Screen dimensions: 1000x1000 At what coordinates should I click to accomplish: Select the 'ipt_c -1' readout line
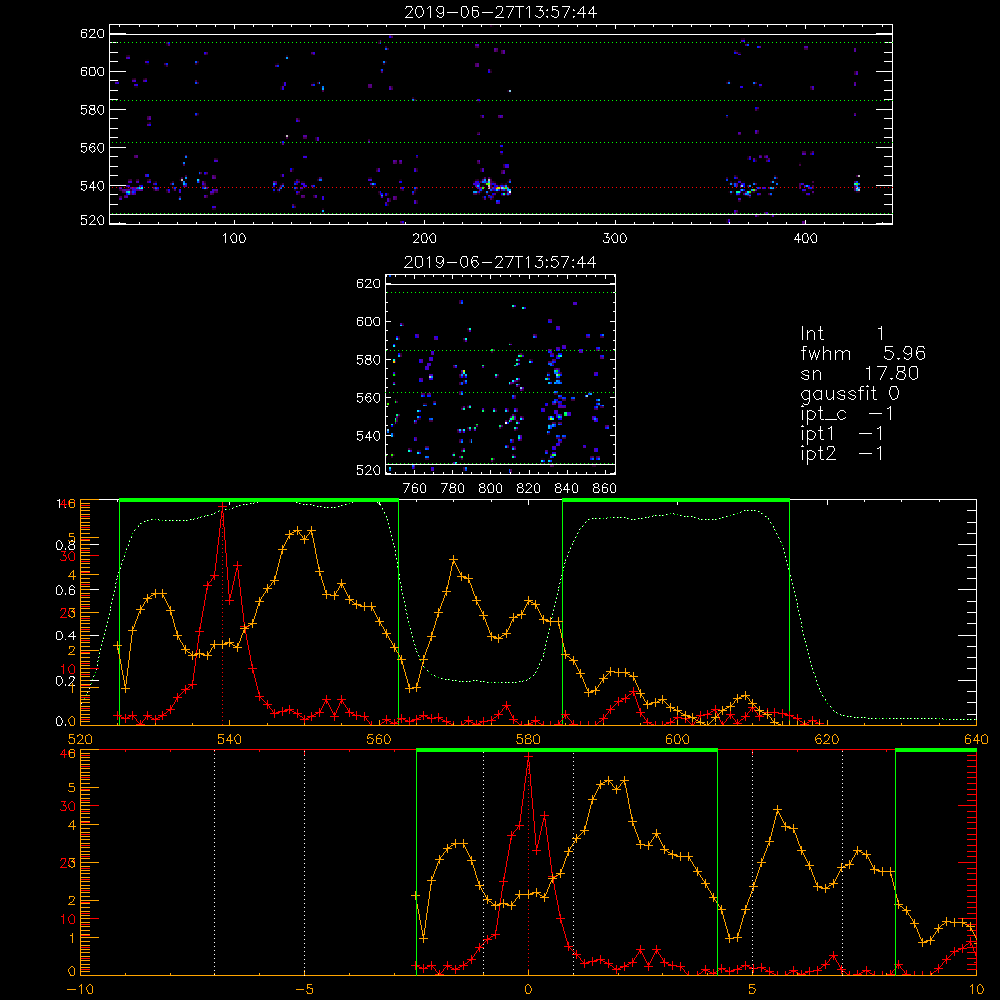click(x=847, y=414)
